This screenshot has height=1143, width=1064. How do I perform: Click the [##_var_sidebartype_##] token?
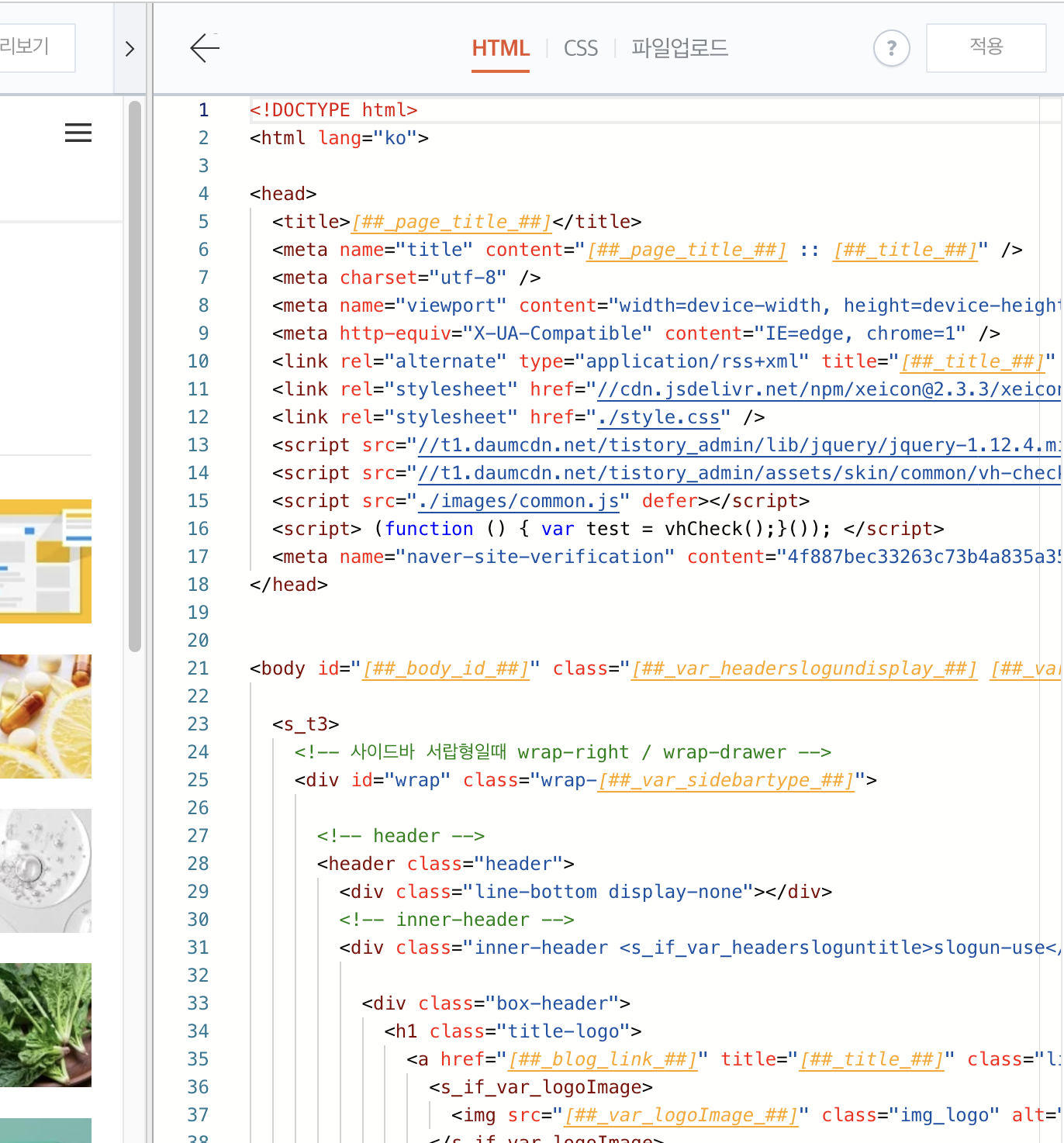coord(726,780)
